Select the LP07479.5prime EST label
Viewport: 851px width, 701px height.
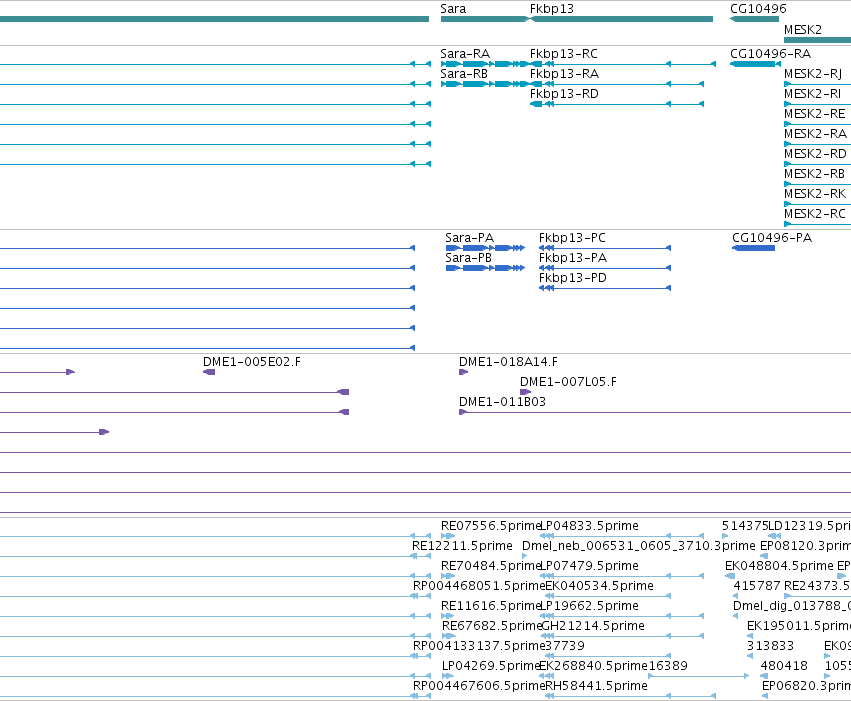590,566
